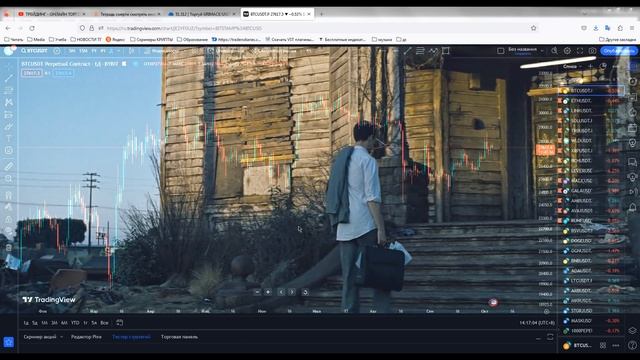This screenshot has width=640, height=360.
Task: Toggle the timezone display 14:17:04 UTC+8
Action: click(x=537, y=323)
